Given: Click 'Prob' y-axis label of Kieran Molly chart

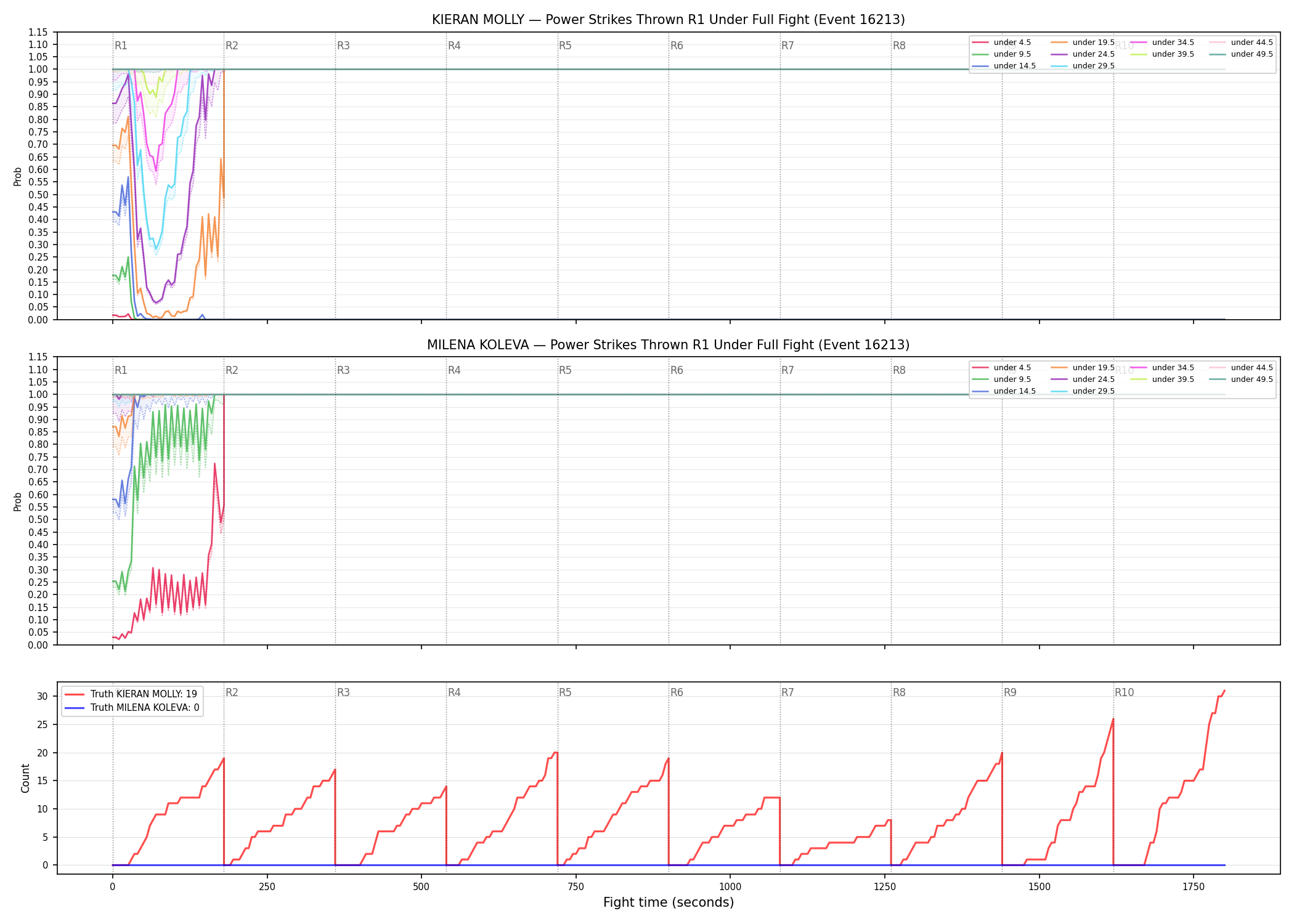Looking at the screenshot, I should point(18,176).
